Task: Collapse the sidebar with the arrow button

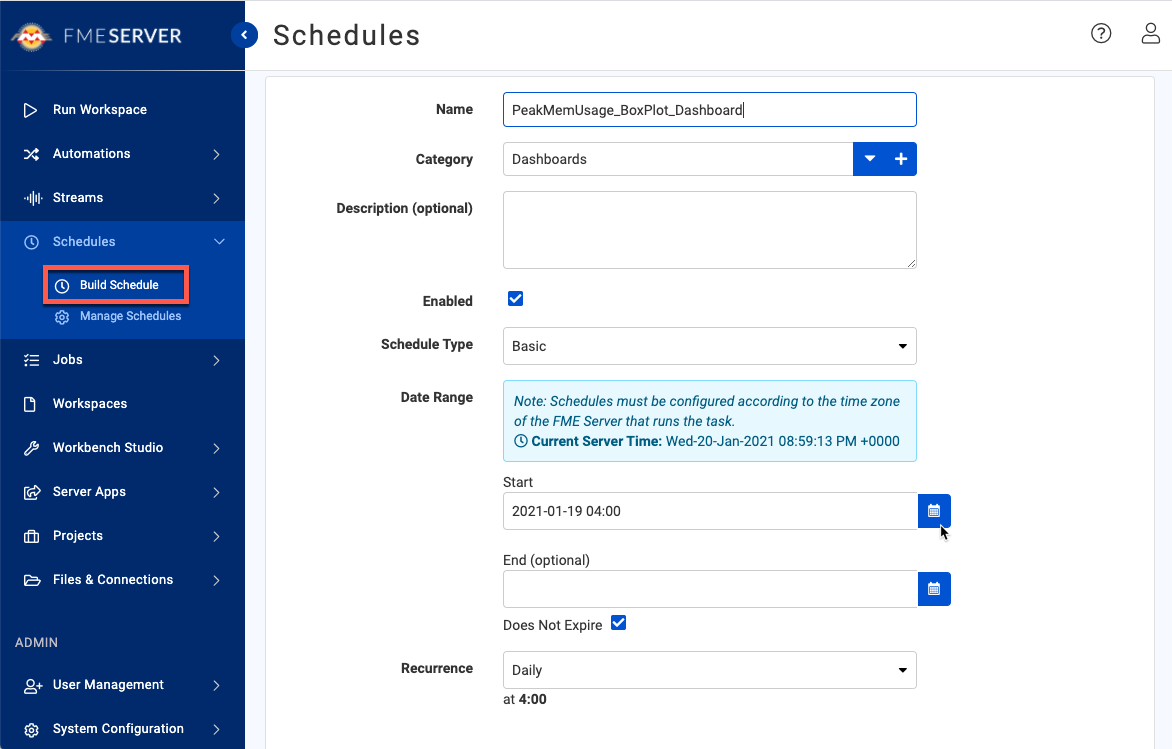Action: point(244,35)
